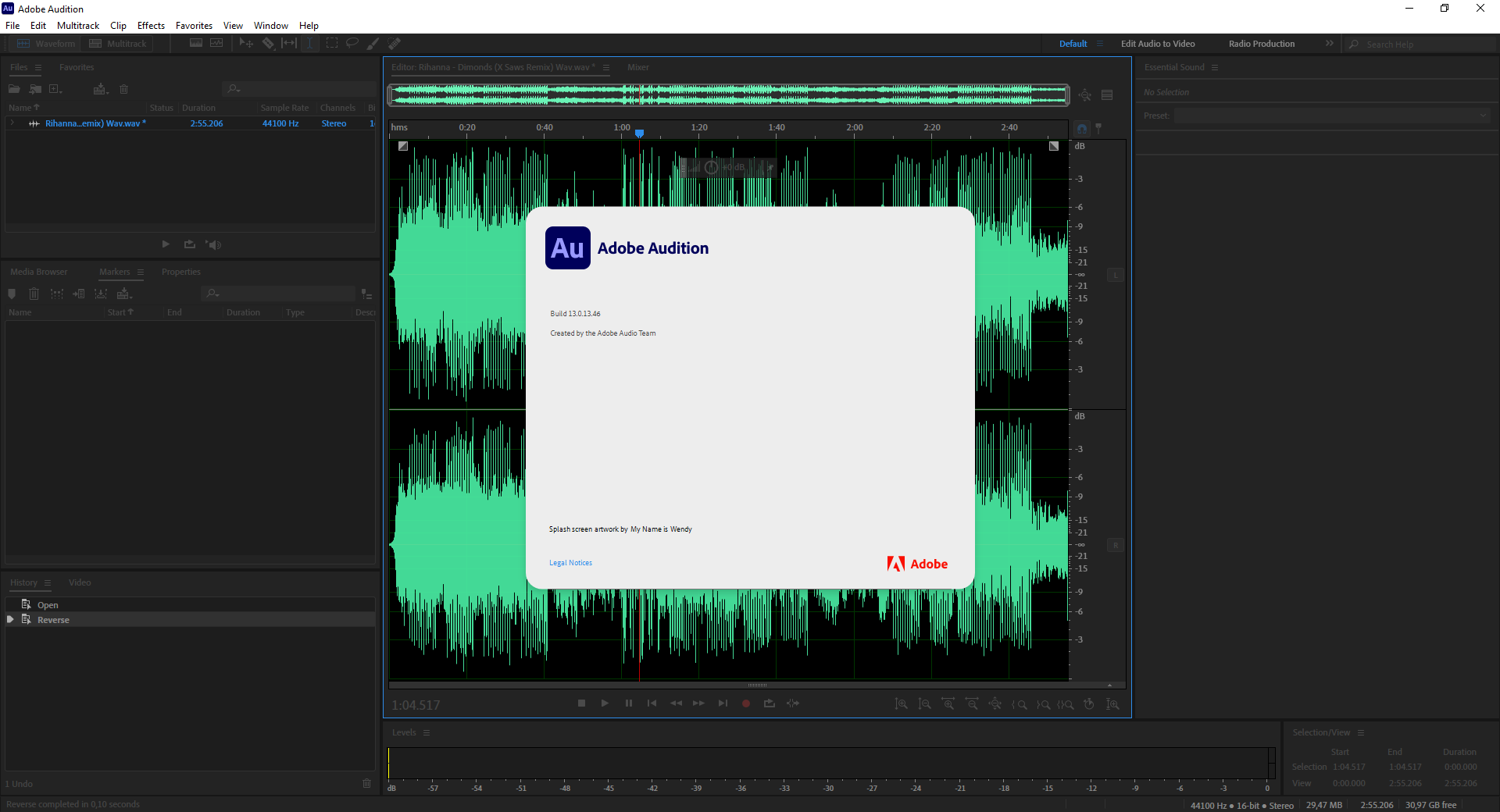Screen dimensions: 1500x812
Task: Select the Lasso Selection tool
Action: click(352, 44)
